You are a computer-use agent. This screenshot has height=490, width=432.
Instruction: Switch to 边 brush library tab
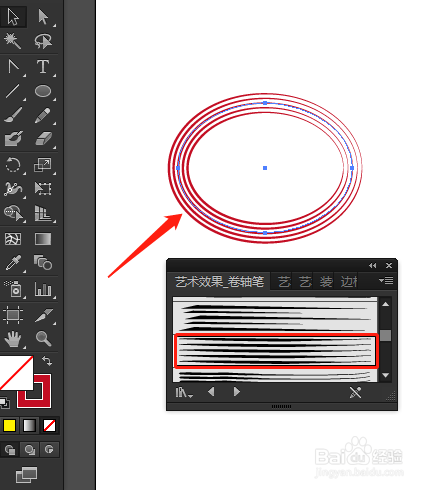[x=349, y=282]
